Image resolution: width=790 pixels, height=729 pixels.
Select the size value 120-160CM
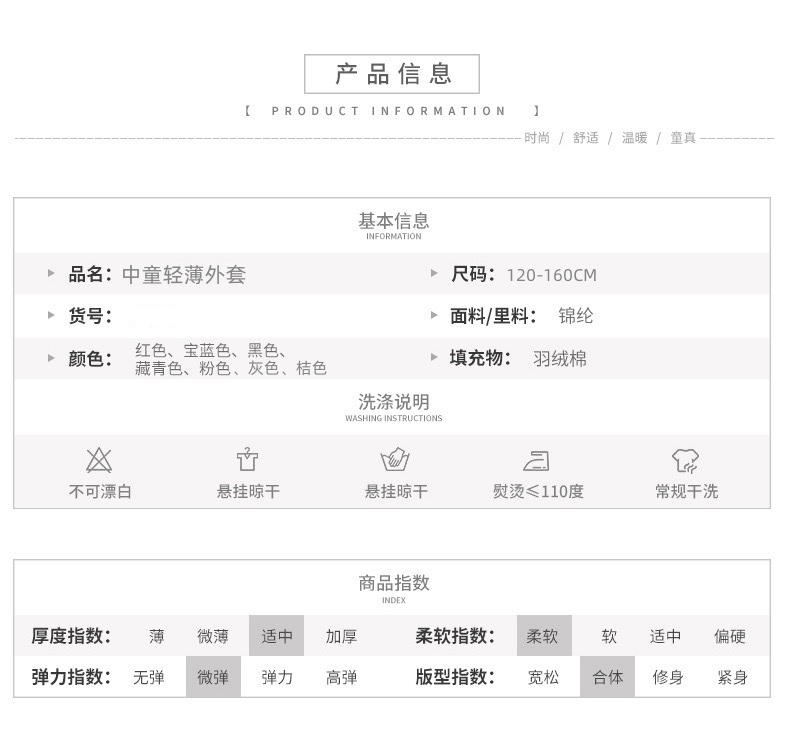tap(552, 276)
